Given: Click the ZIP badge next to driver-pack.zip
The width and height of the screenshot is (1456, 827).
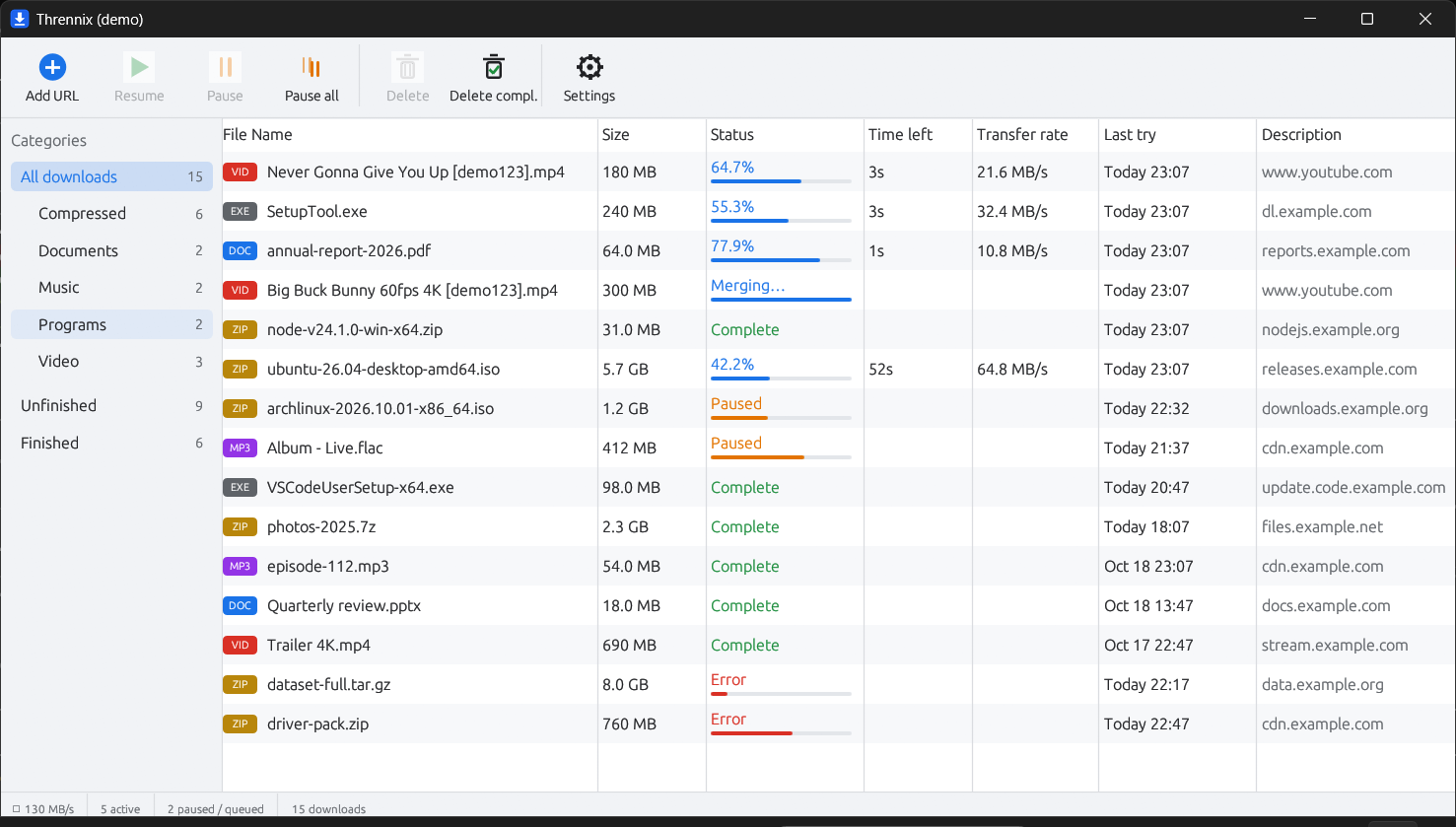Looking at the screenshot, I should (x=240, y=724).
